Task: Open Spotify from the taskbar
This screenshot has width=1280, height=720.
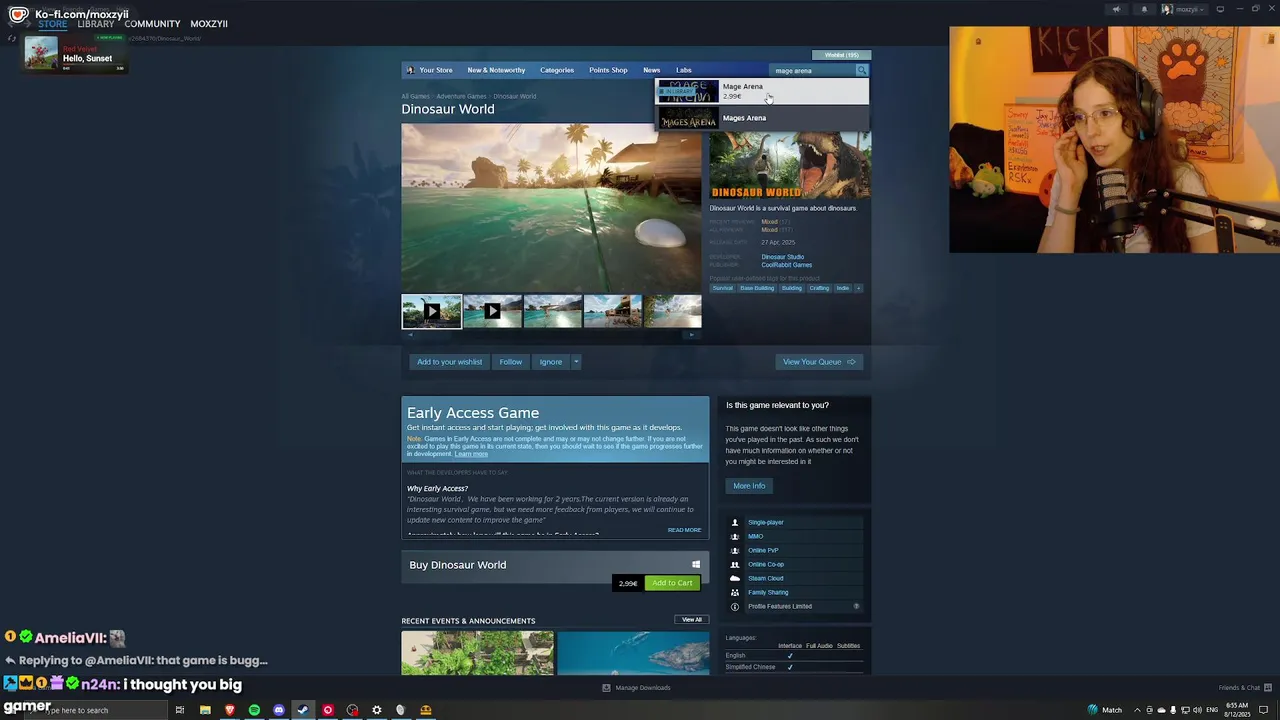Action: pos(254,710)
